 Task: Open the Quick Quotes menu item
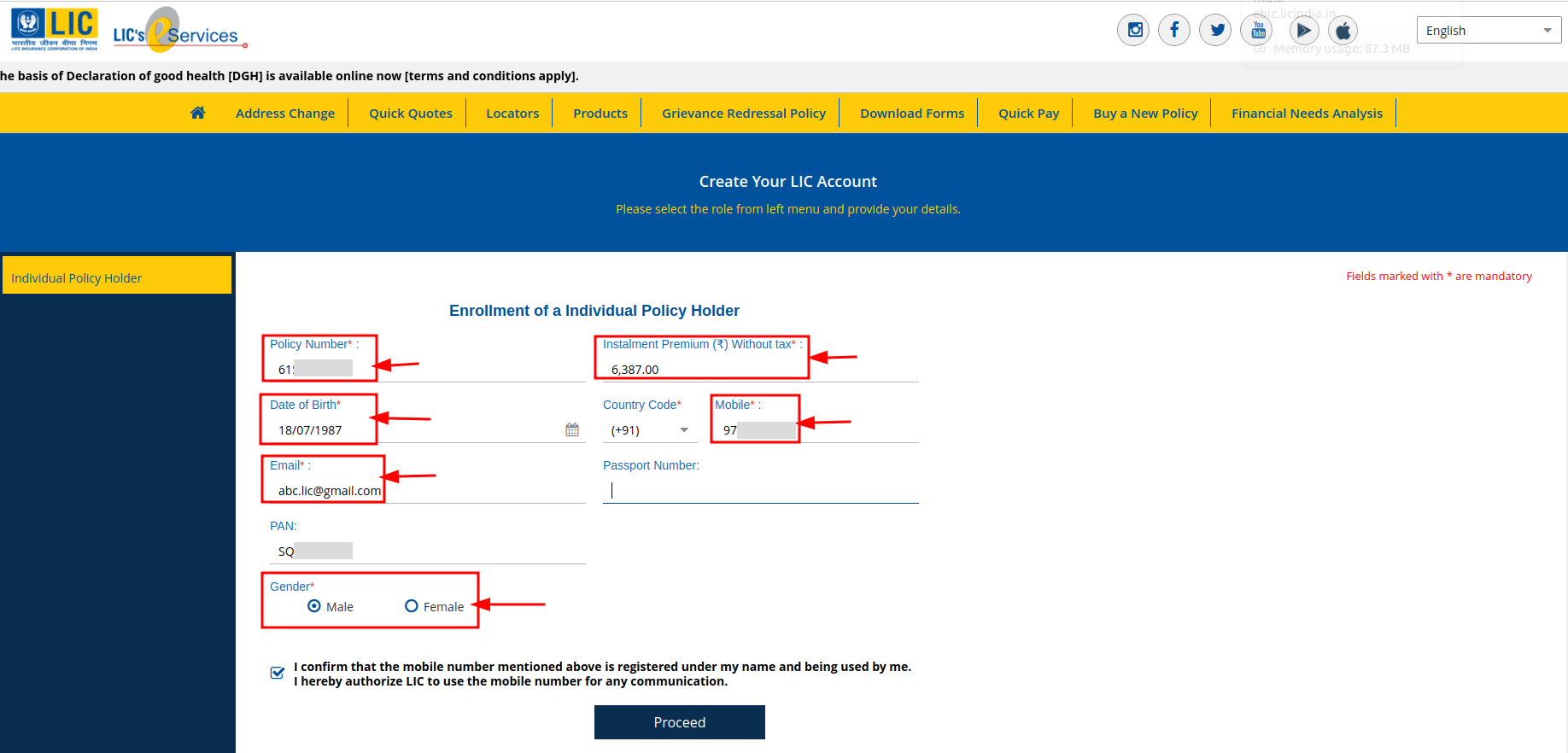click(x=411, y=113)
